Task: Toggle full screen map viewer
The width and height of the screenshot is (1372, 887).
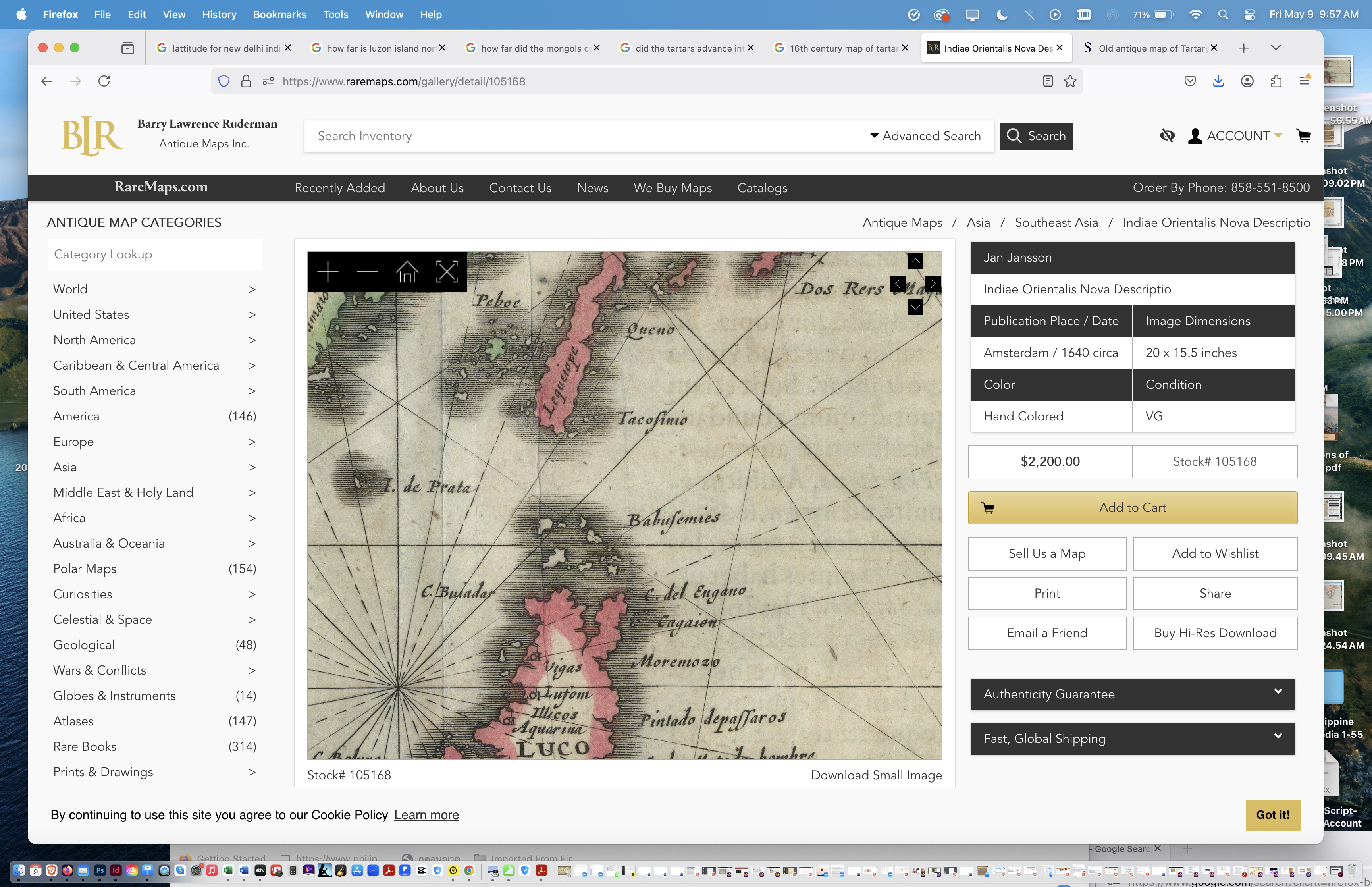Action: click(x=447, y=272)
